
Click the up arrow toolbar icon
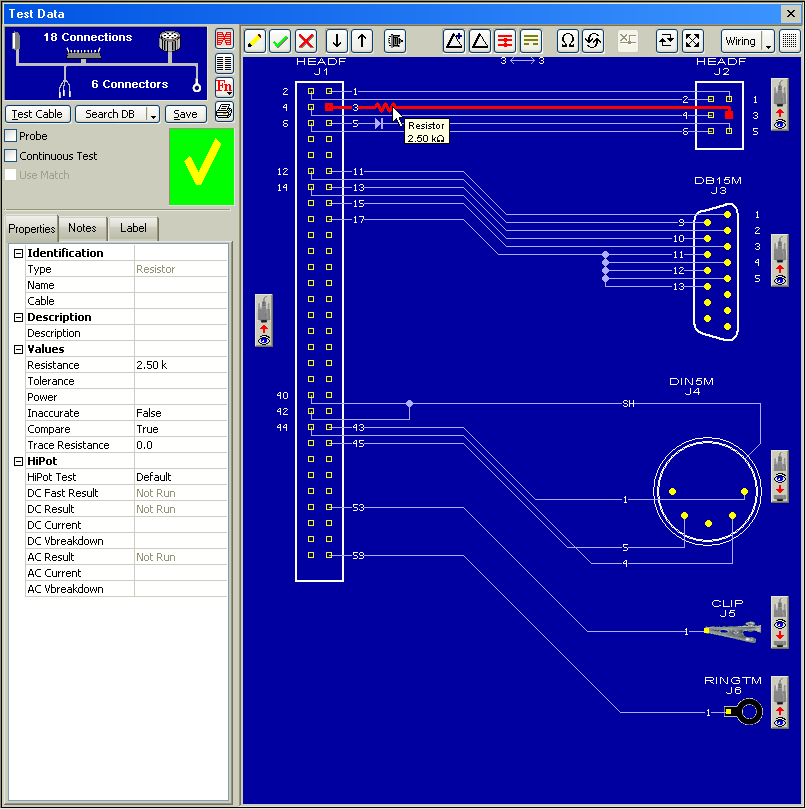click(362, 41)
